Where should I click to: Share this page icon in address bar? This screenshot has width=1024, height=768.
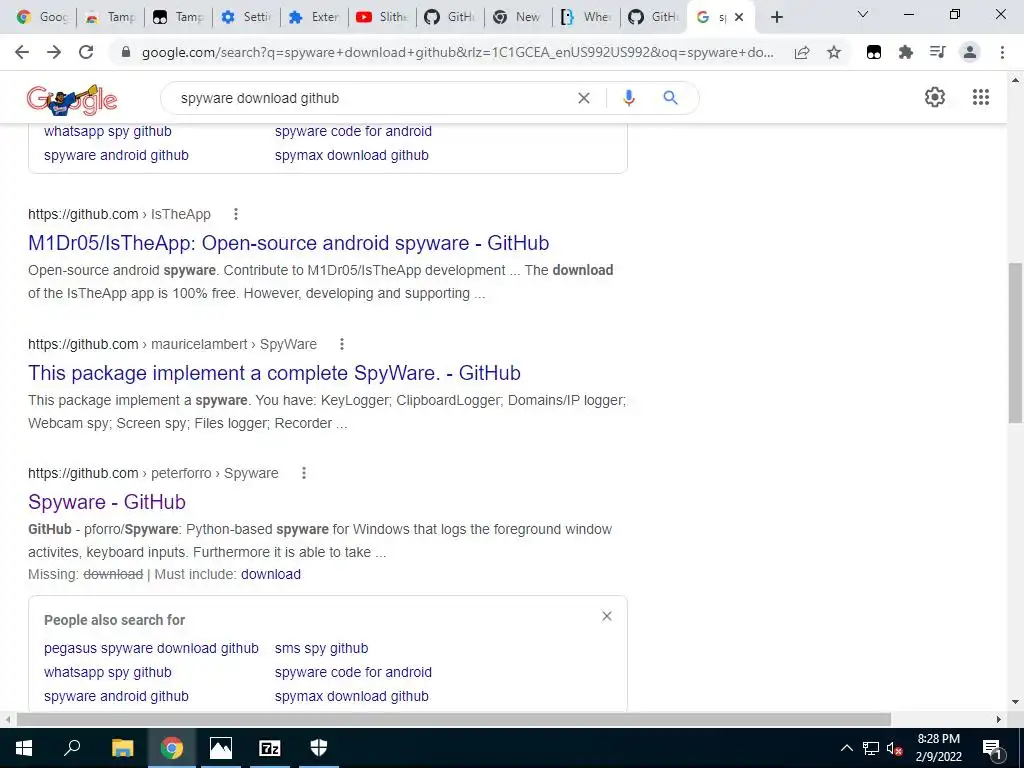pyautogui.click(x=802, y=53)
